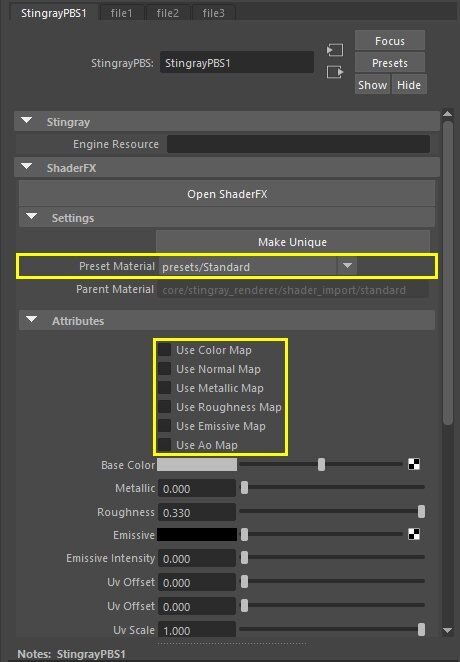Click the StingrayPBS name input field

(237, 62)
